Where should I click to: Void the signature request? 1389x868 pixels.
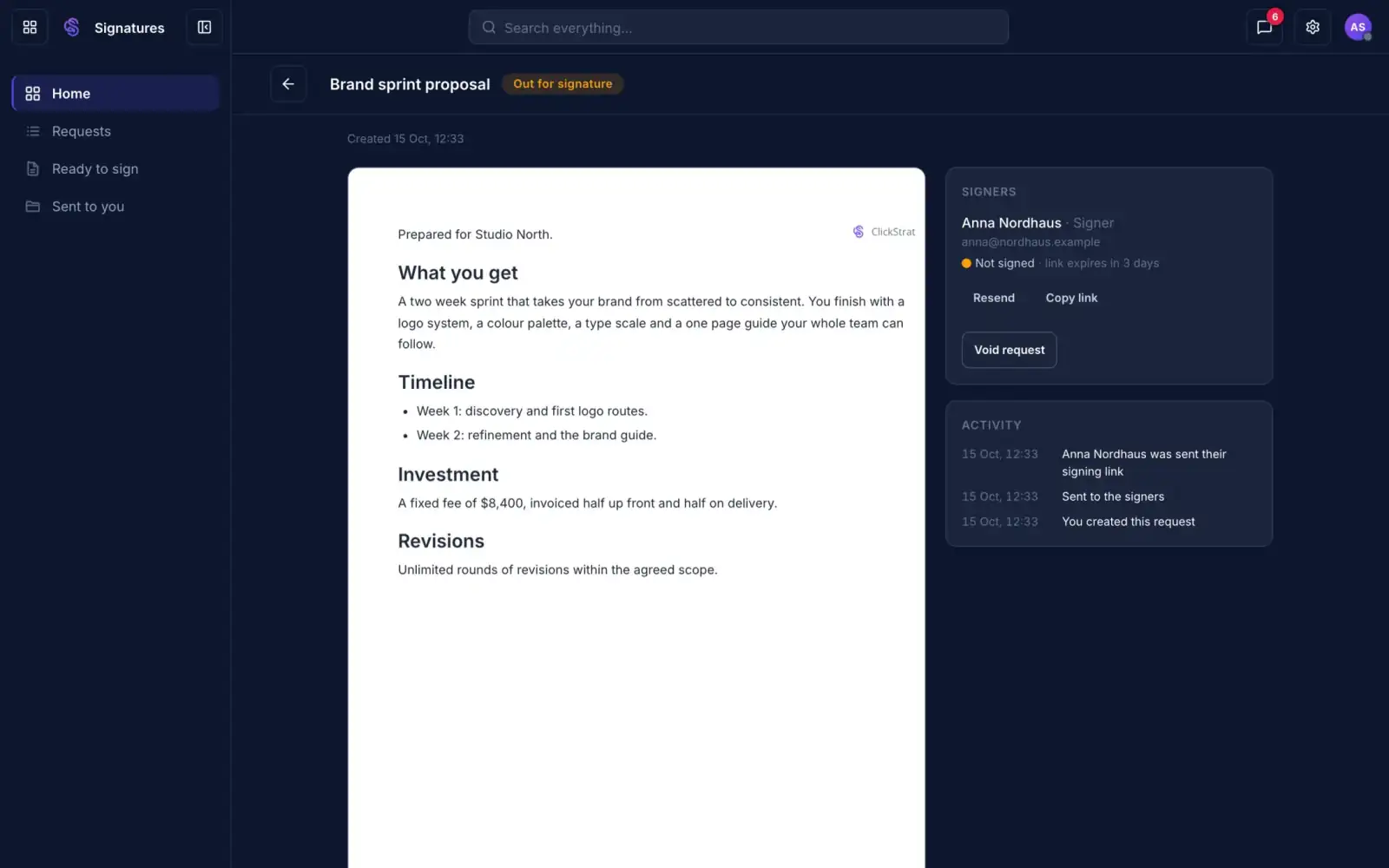tap(1009, 350)
